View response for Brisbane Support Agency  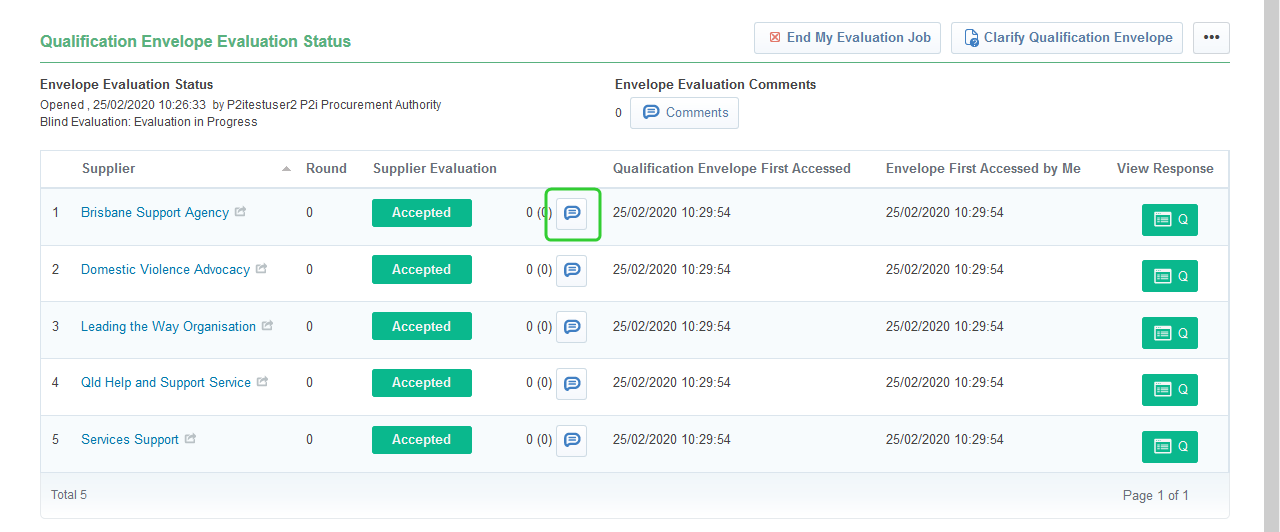(x=1169, y=220)
